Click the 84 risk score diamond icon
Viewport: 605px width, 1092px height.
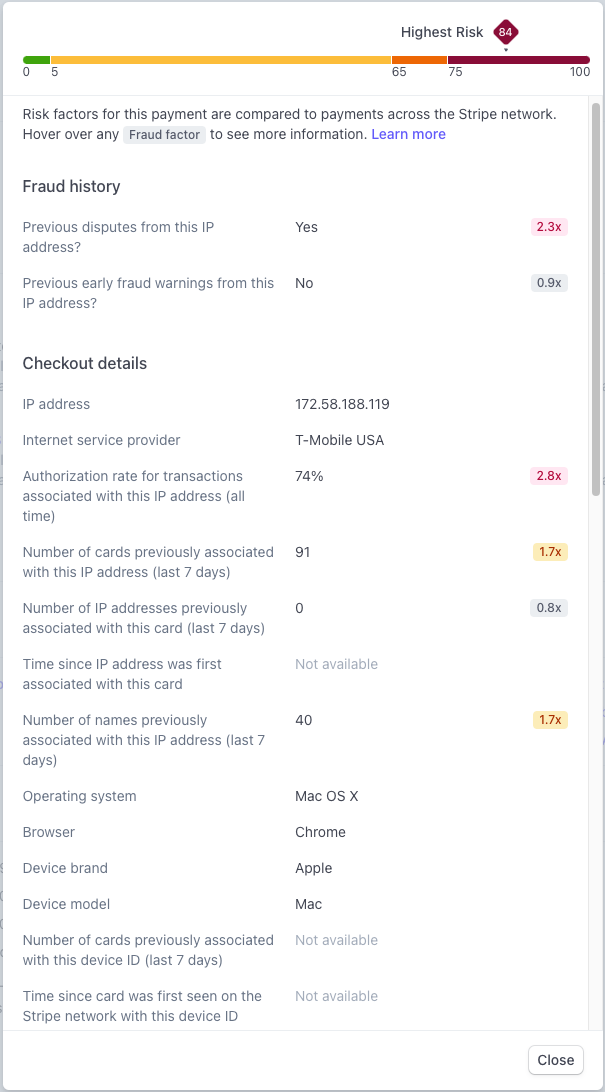(x=505, y=32)
